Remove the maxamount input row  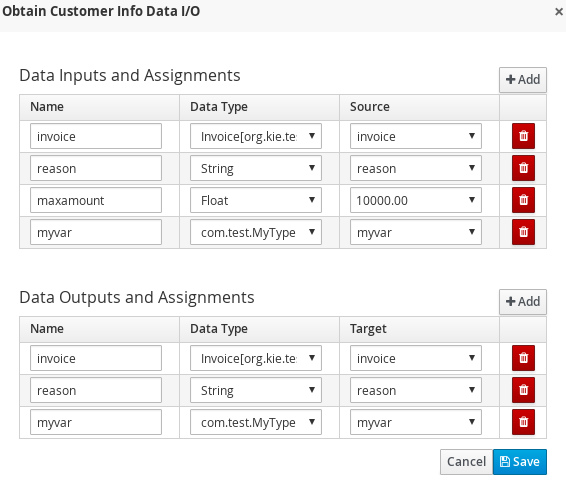click(523, 200)
